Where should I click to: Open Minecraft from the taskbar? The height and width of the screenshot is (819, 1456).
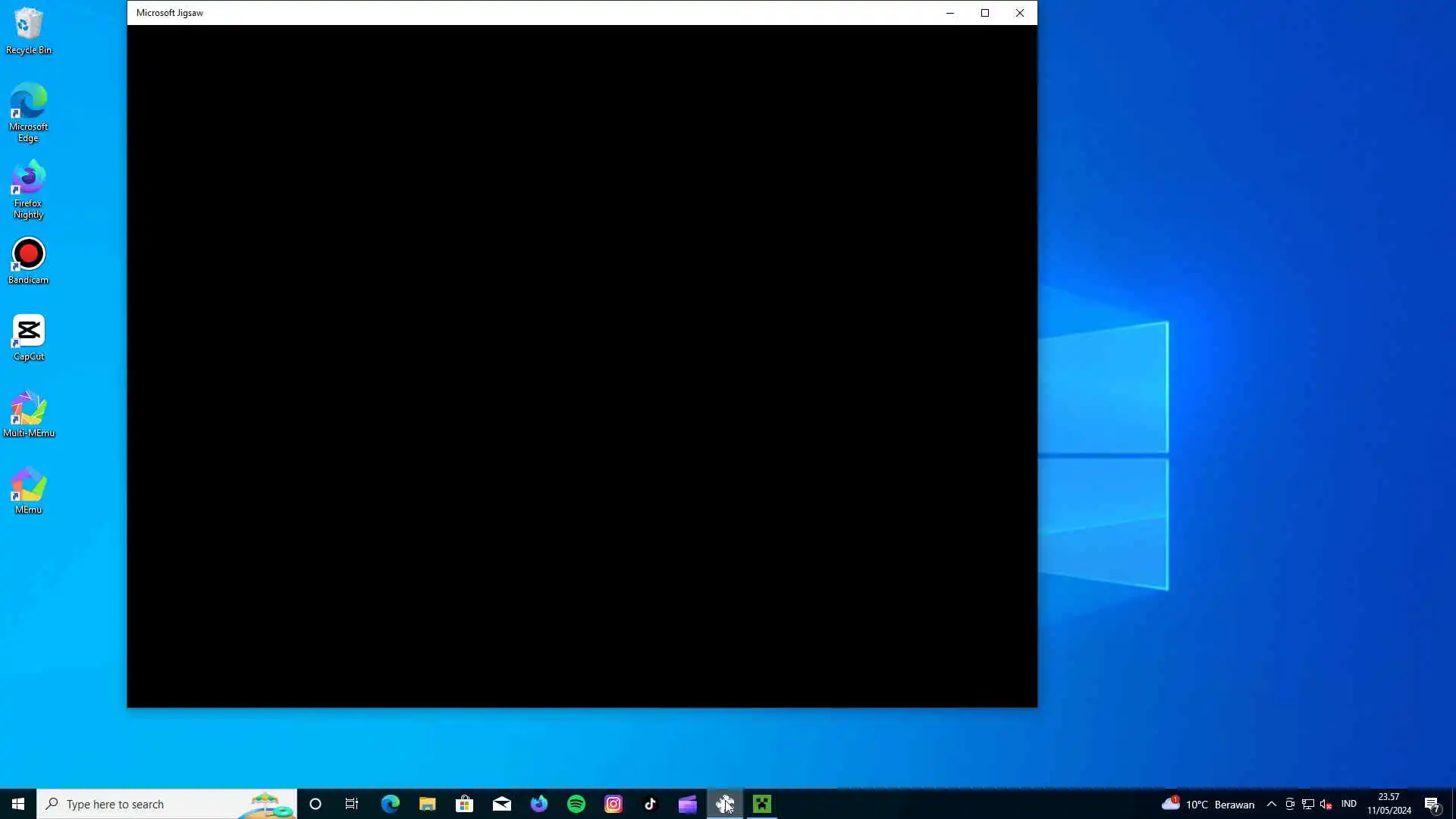coord(762,804)
